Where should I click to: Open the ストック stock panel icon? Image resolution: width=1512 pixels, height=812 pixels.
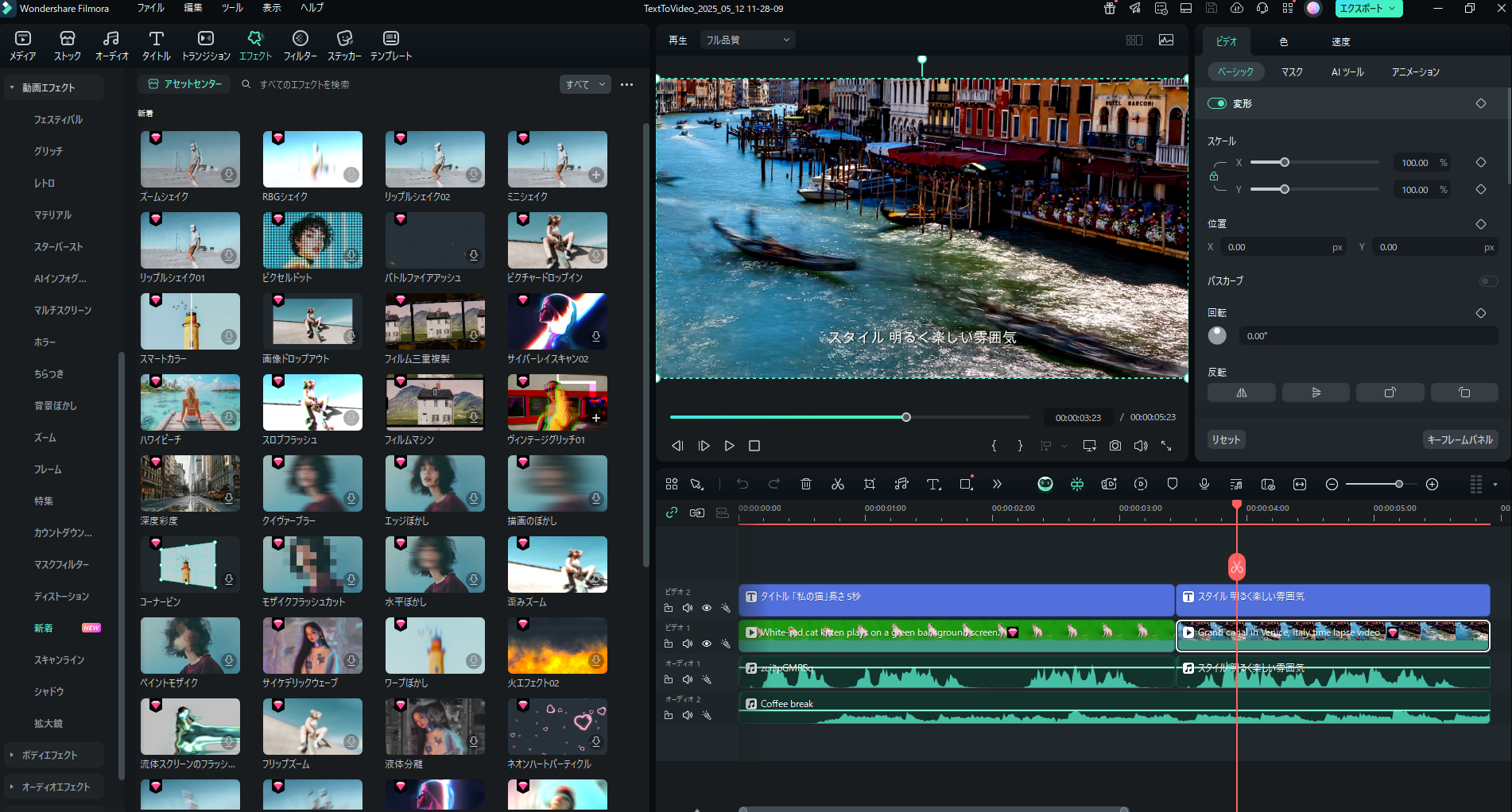pos(68,45)
